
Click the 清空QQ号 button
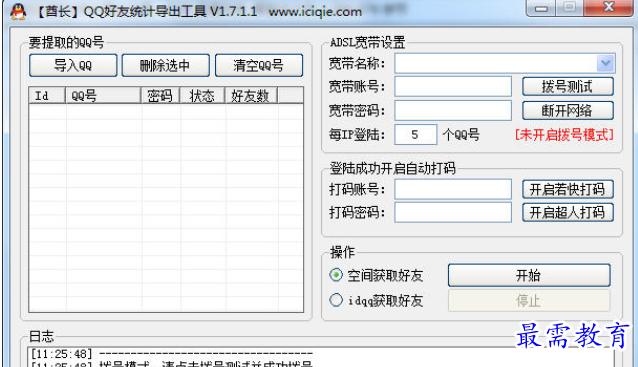point(259,65)
